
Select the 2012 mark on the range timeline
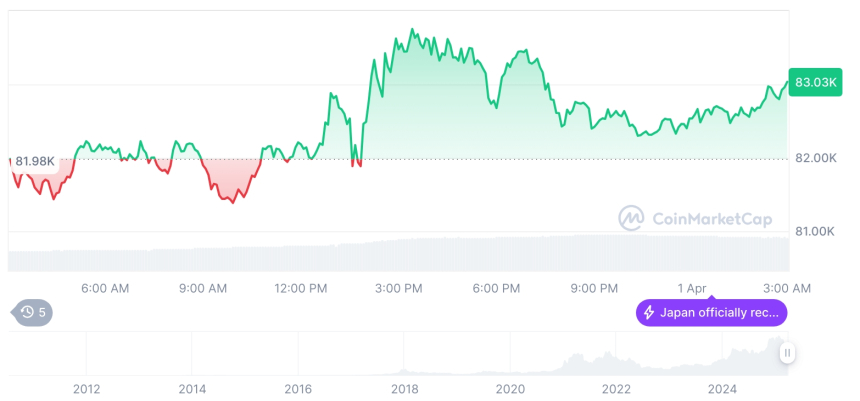click(86, 389)
